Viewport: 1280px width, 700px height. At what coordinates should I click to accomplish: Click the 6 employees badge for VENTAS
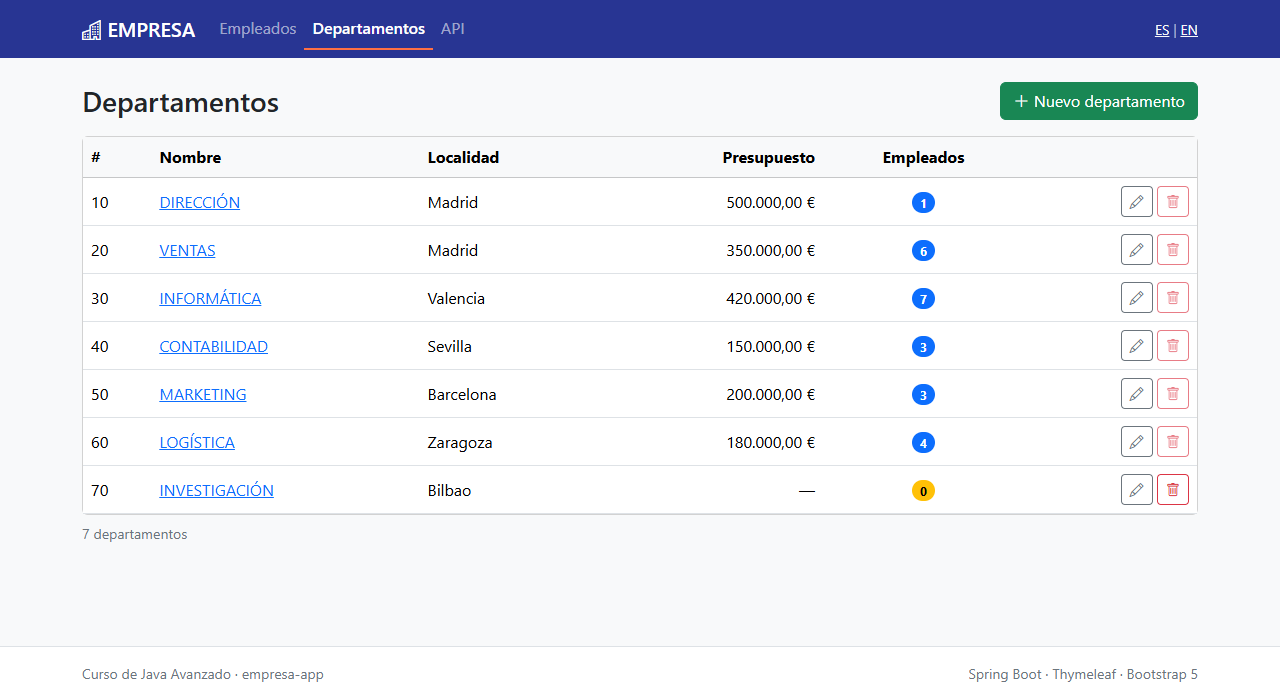pos(923,251)
